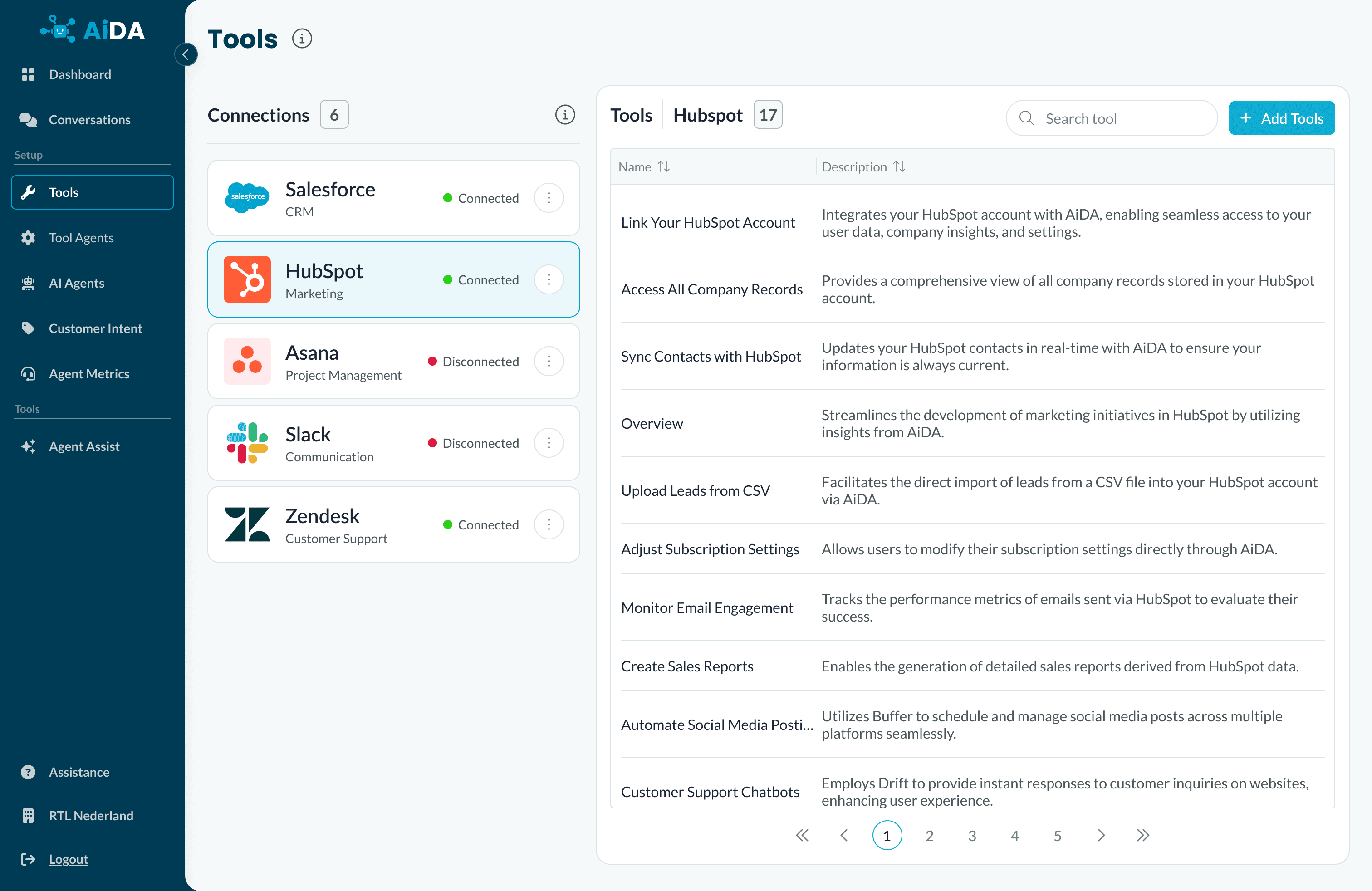Screen dimensions: 1372x891
Task: Sort the table by Name column
Action: point(663,166)
